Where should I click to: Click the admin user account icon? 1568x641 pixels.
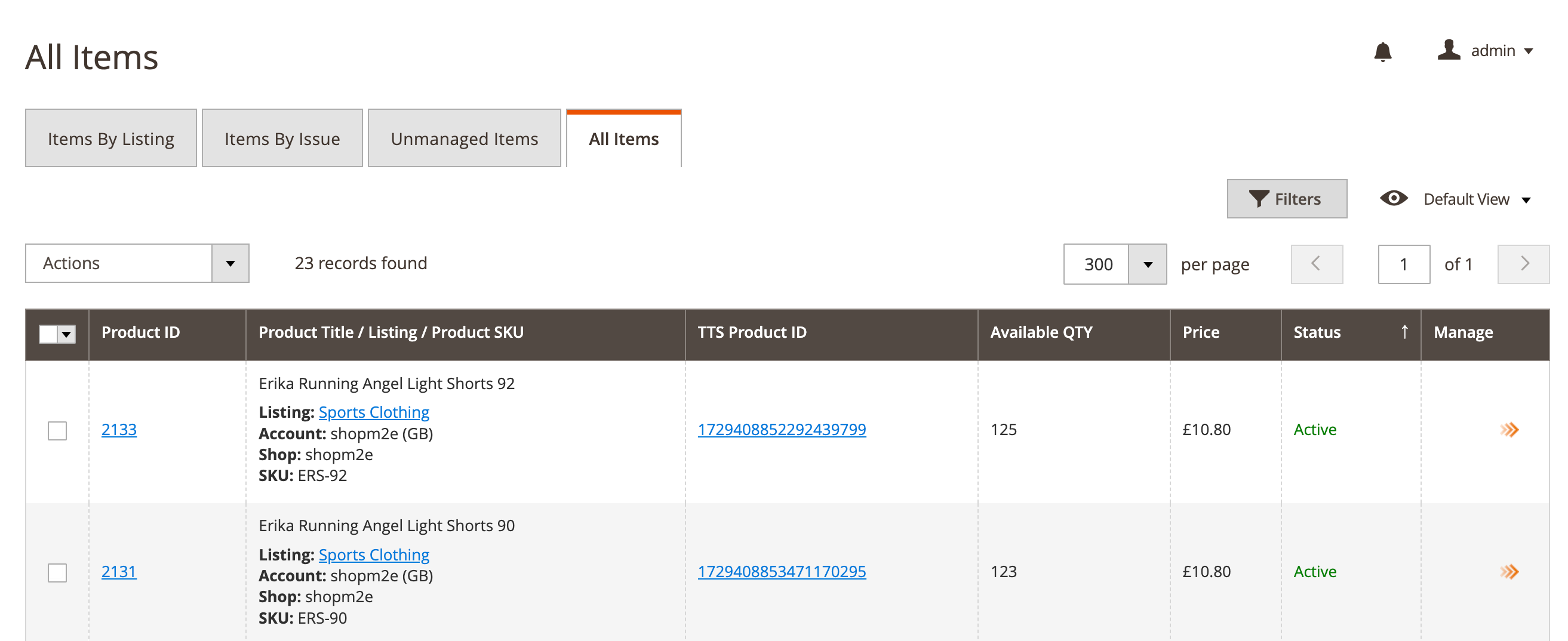1448,51
